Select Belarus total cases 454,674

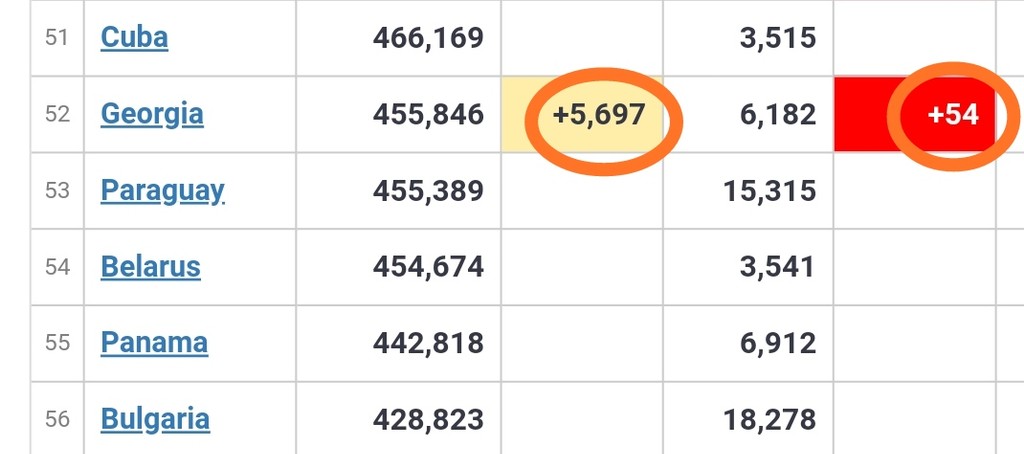pos(428,267)
